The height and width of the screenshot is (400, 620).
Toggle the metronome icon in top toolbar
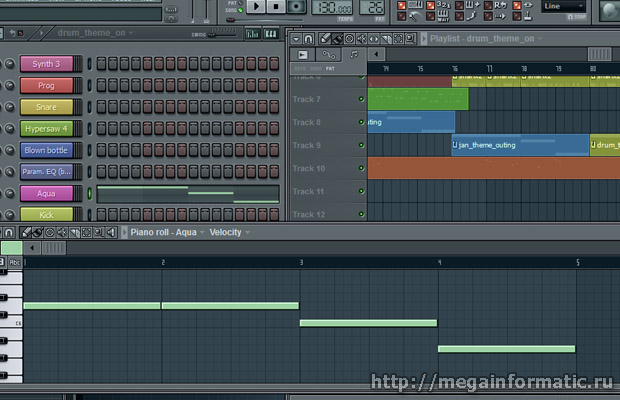(415, 16)
